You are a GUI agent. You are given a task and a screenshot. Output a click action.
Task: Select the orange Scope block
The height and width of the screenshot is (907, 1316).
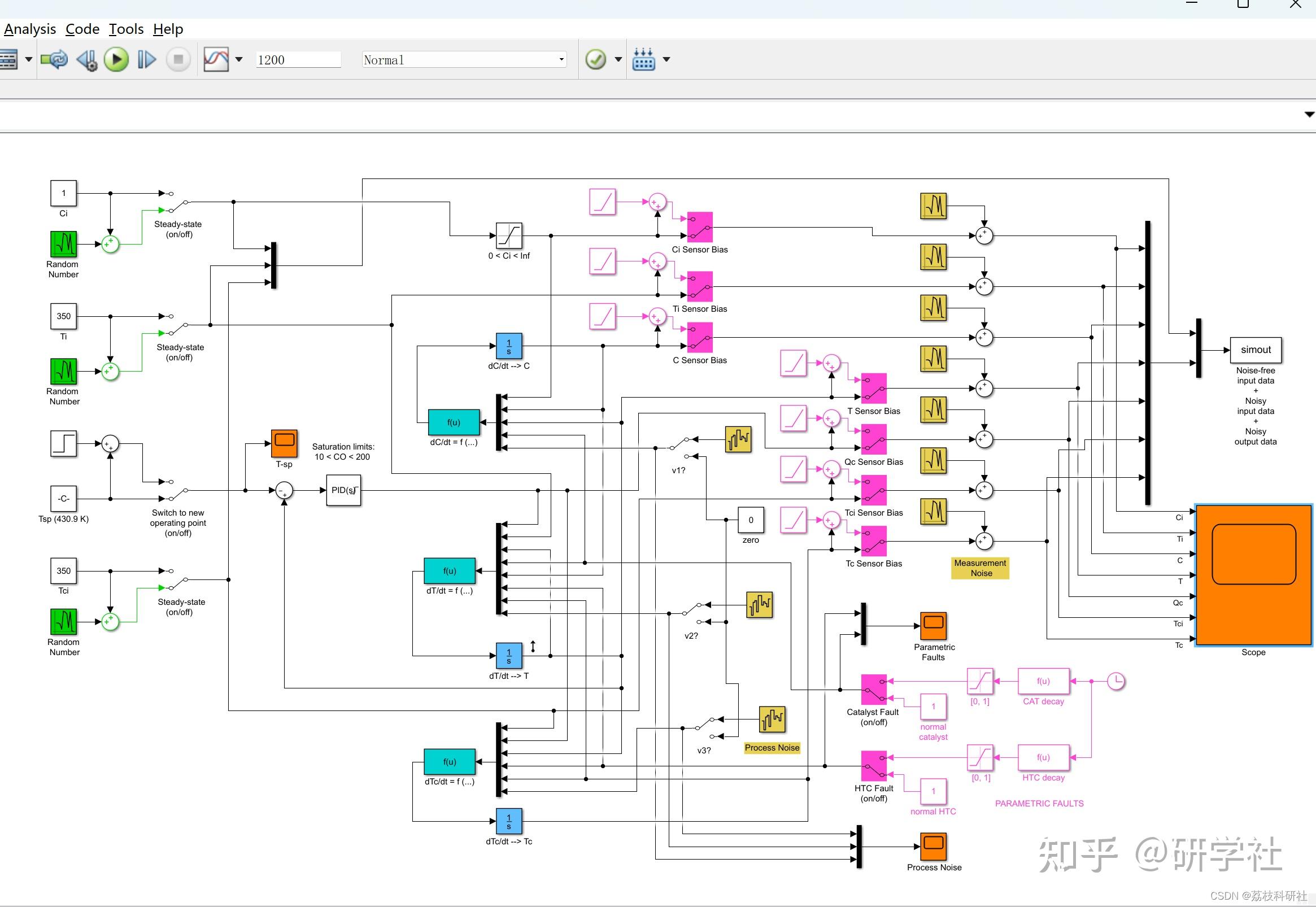(1253, 574)
